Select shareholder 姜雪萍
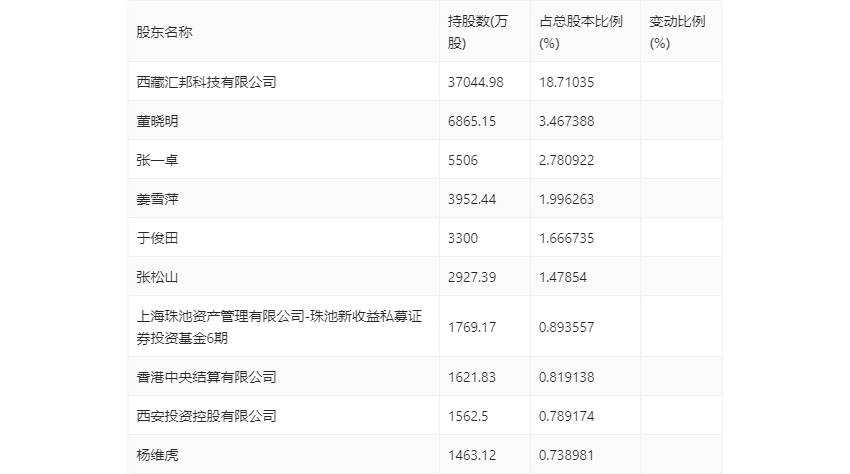Viewport: 850px width, 474px height. [157, 199]
